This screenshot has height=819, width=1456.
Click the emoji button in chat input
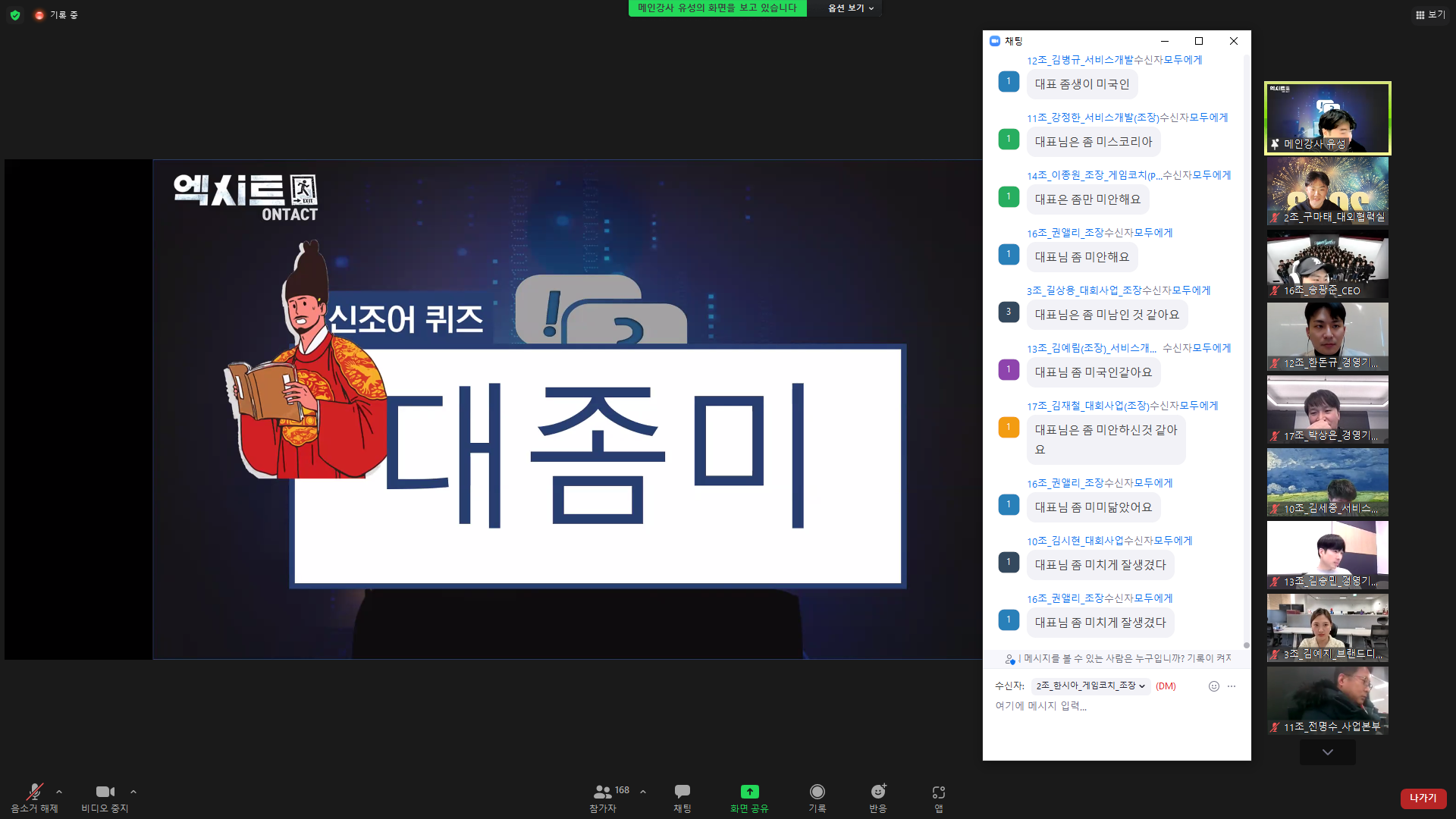(1213, 686)
